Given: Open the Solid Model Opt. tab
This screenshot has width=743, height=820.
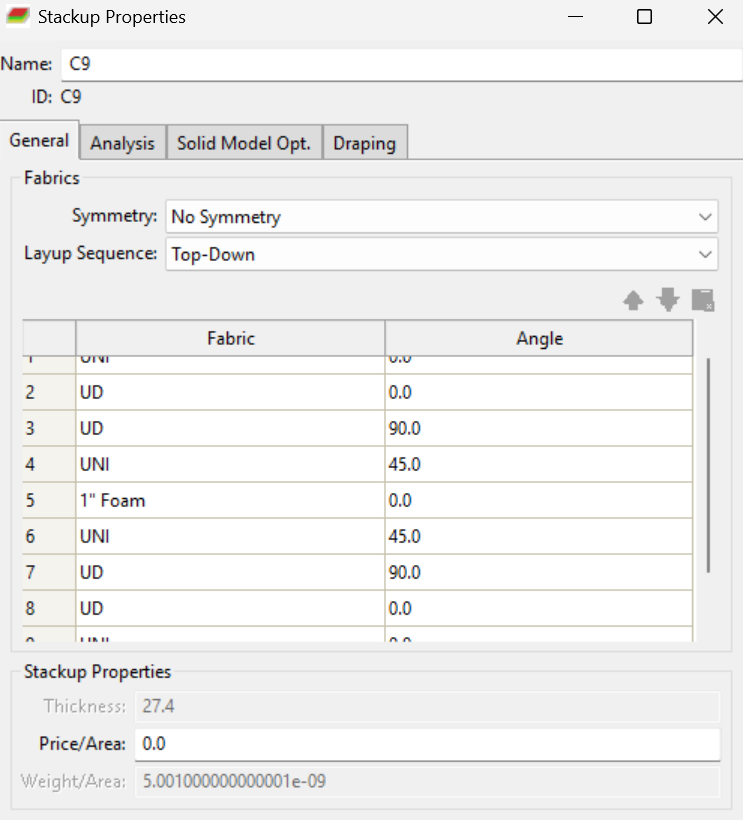Looking at the screenshot, I should click(x=244, y=143).
